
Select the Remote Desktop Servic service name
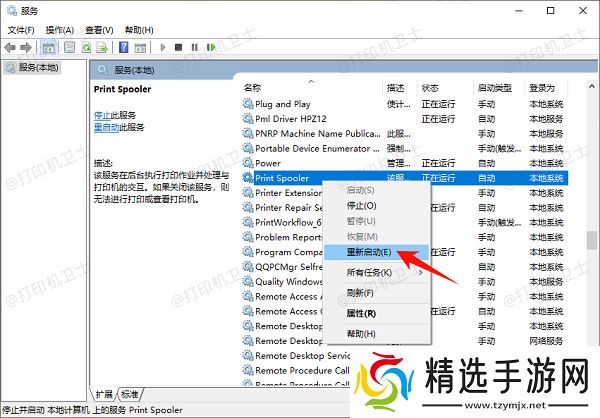pyautogui.click(x=302, y=356)
